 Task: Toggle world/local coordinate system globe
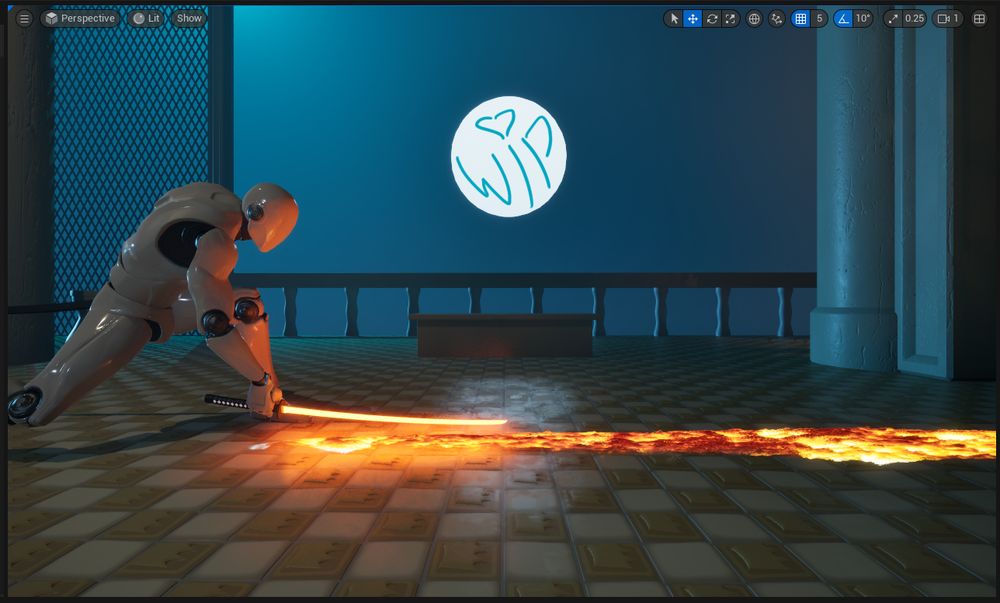point(754,18)
